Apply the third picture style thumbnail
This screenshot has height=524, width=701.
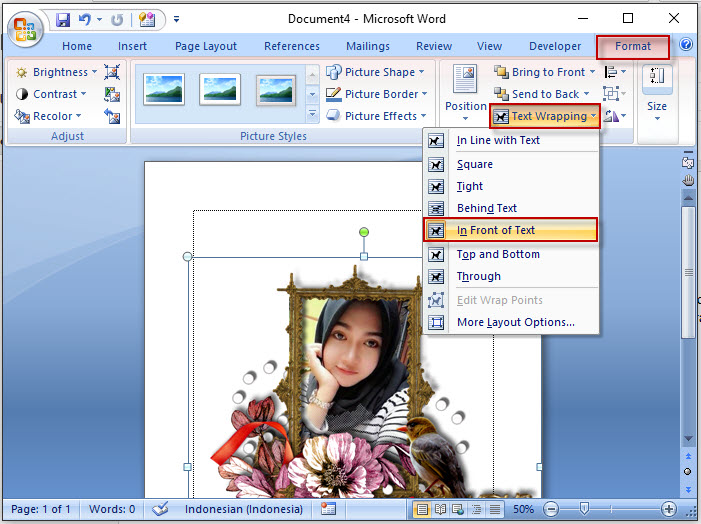[x=276, y=90]
